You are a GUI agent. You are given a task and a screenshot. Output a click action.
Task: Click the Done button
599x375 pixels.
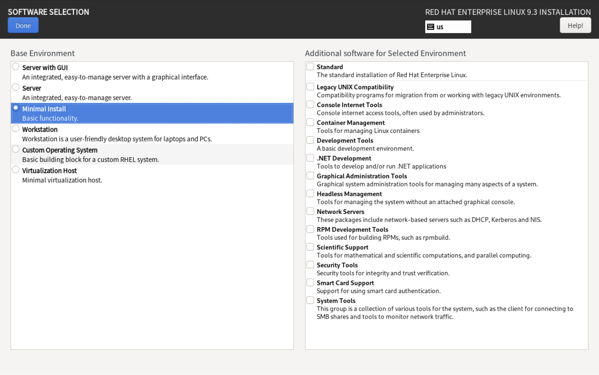[23, 26]
